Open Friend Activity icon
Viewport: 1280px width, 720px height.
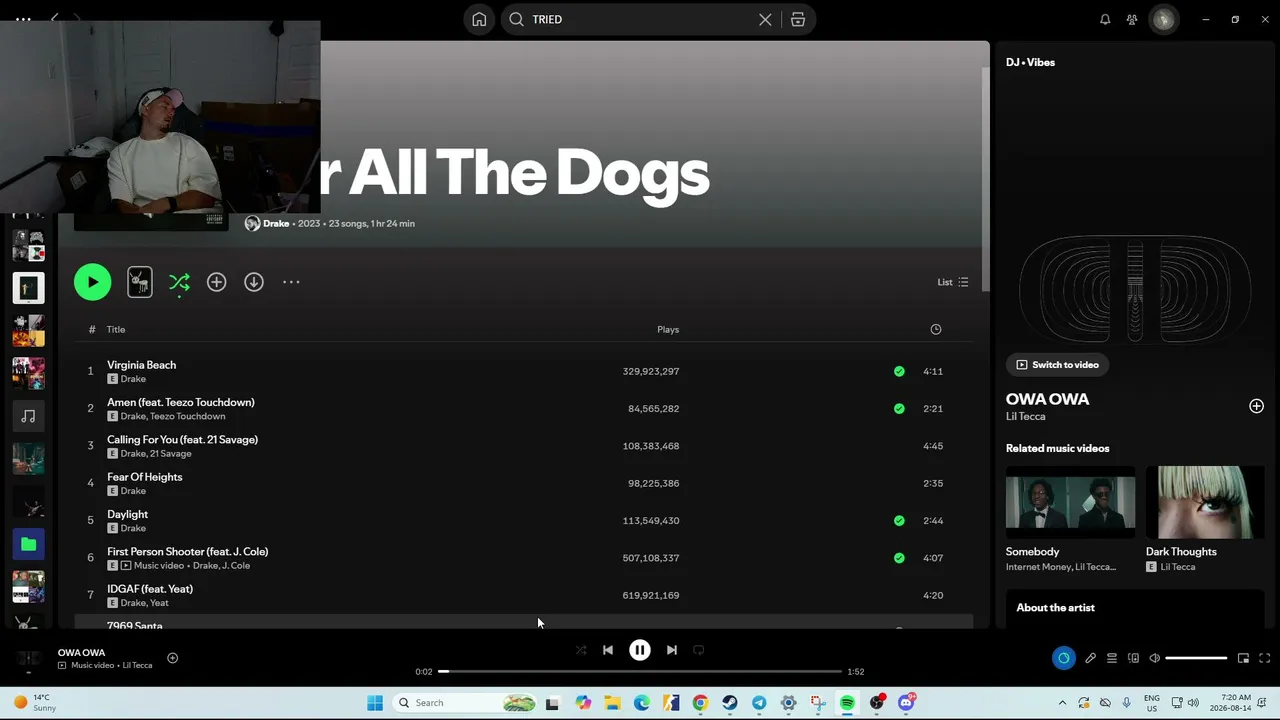[1132, 19]
